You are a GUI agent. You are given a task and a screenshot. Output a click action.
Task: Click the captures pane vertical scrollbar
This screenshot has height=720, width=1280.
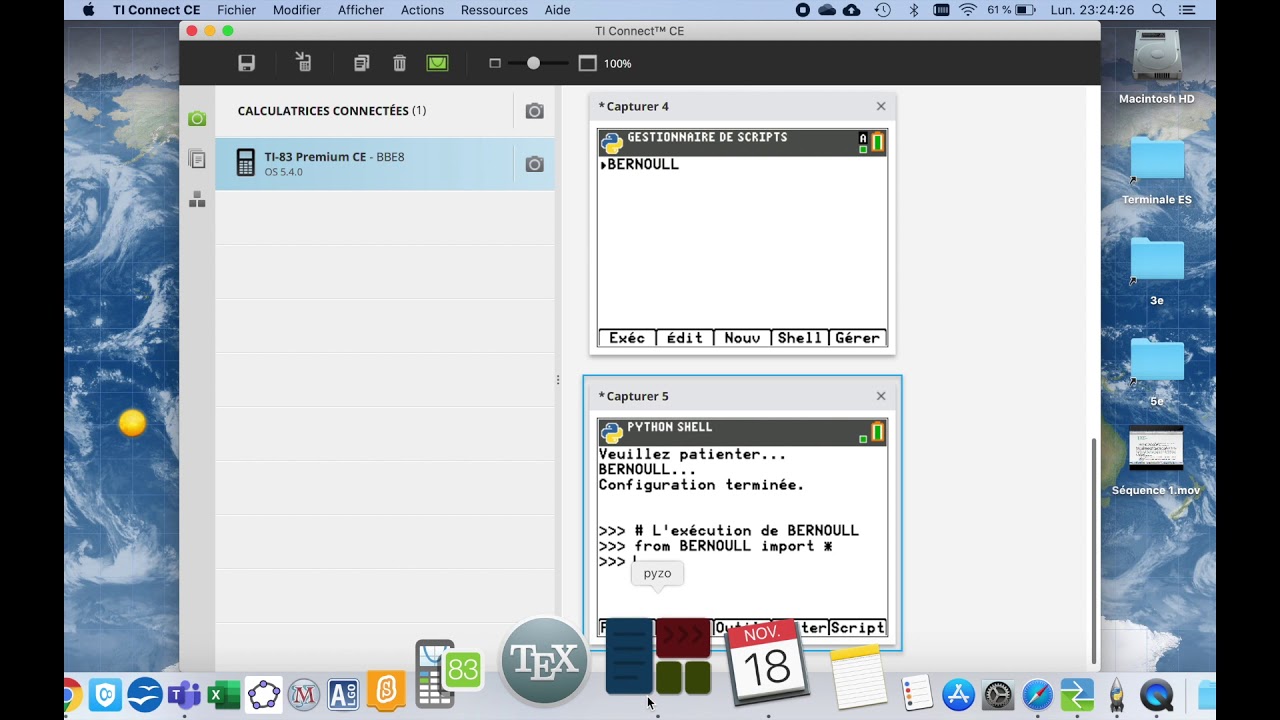(x=1095, y=550)
